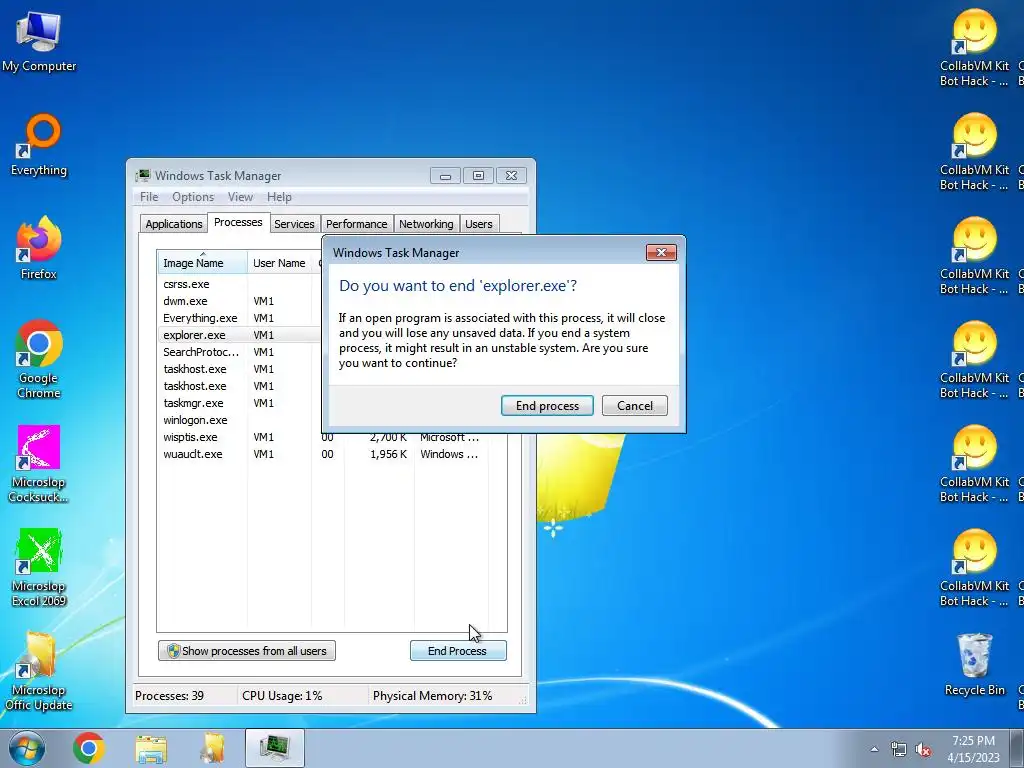Select the dwm.exe process
Image resolution: width=1024 pixels, height=768 pixels.
[x=239, y=301]
